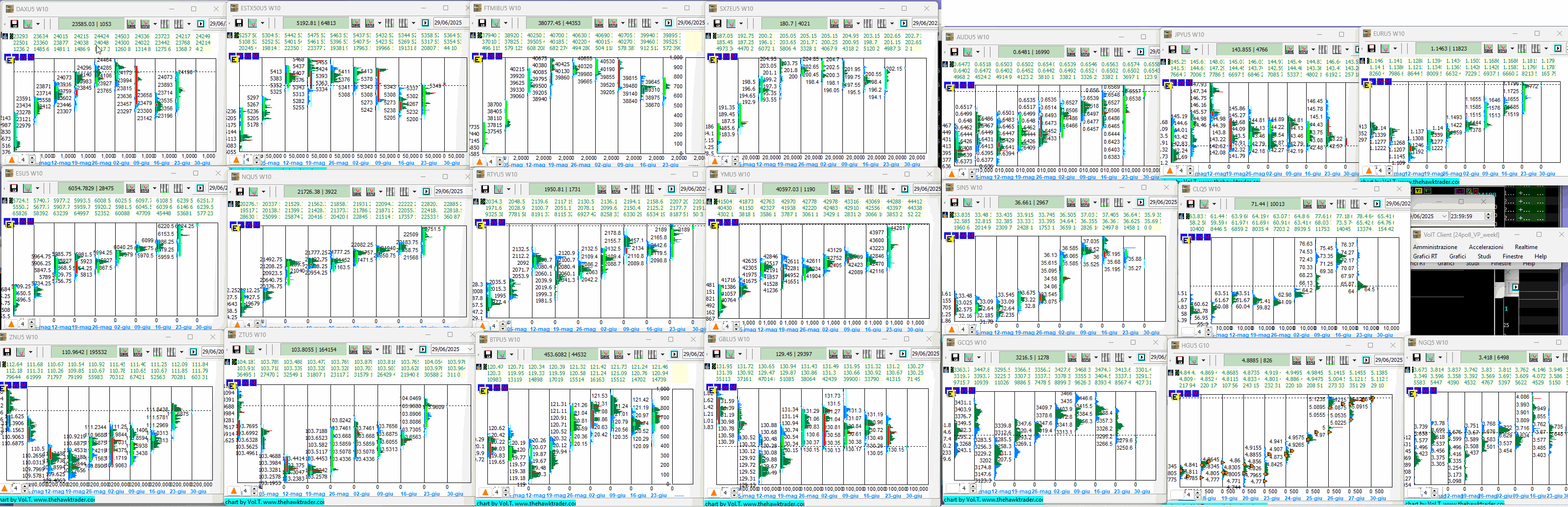Toggle the yellow E button in GCQ5 W10
Screen dimensions: 1568x507
coord(951,394)
